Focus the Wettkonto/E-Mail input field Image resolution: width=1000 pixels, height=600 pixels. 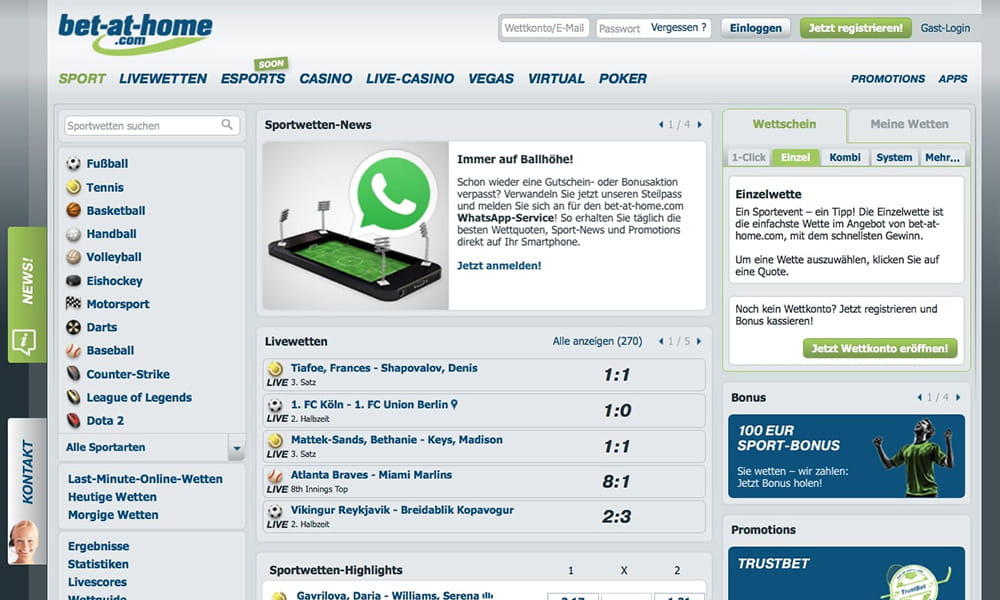click(x=545, y=28)
